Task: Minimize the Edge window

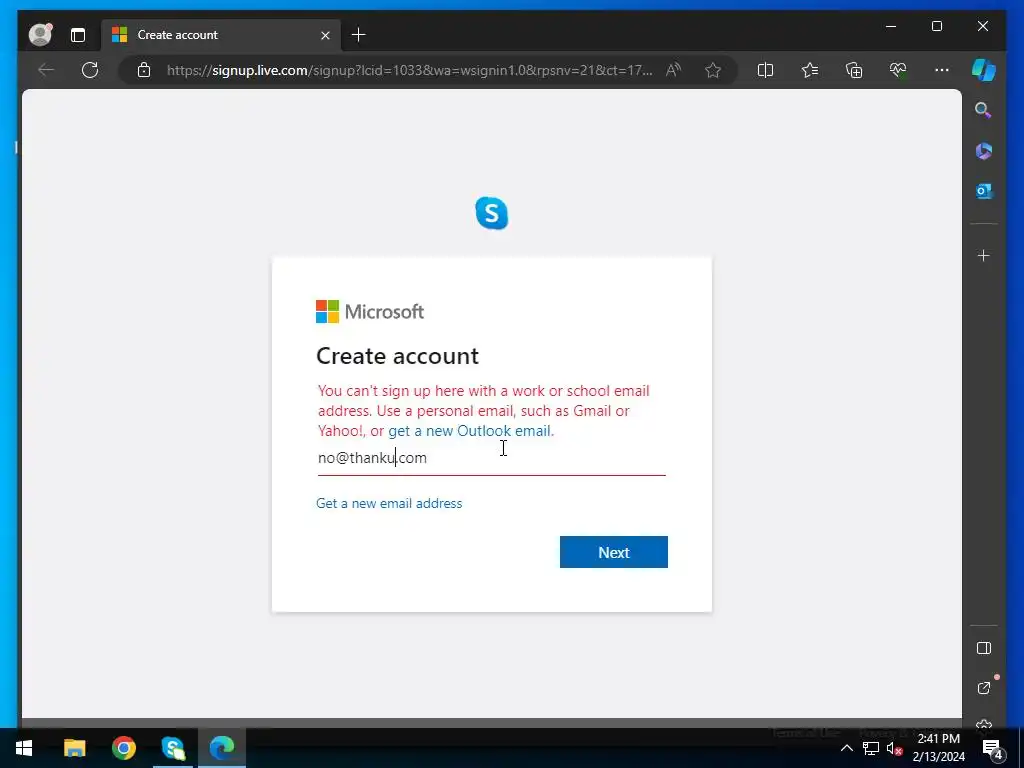Action: pyautogui.click(x=891, y=26)
